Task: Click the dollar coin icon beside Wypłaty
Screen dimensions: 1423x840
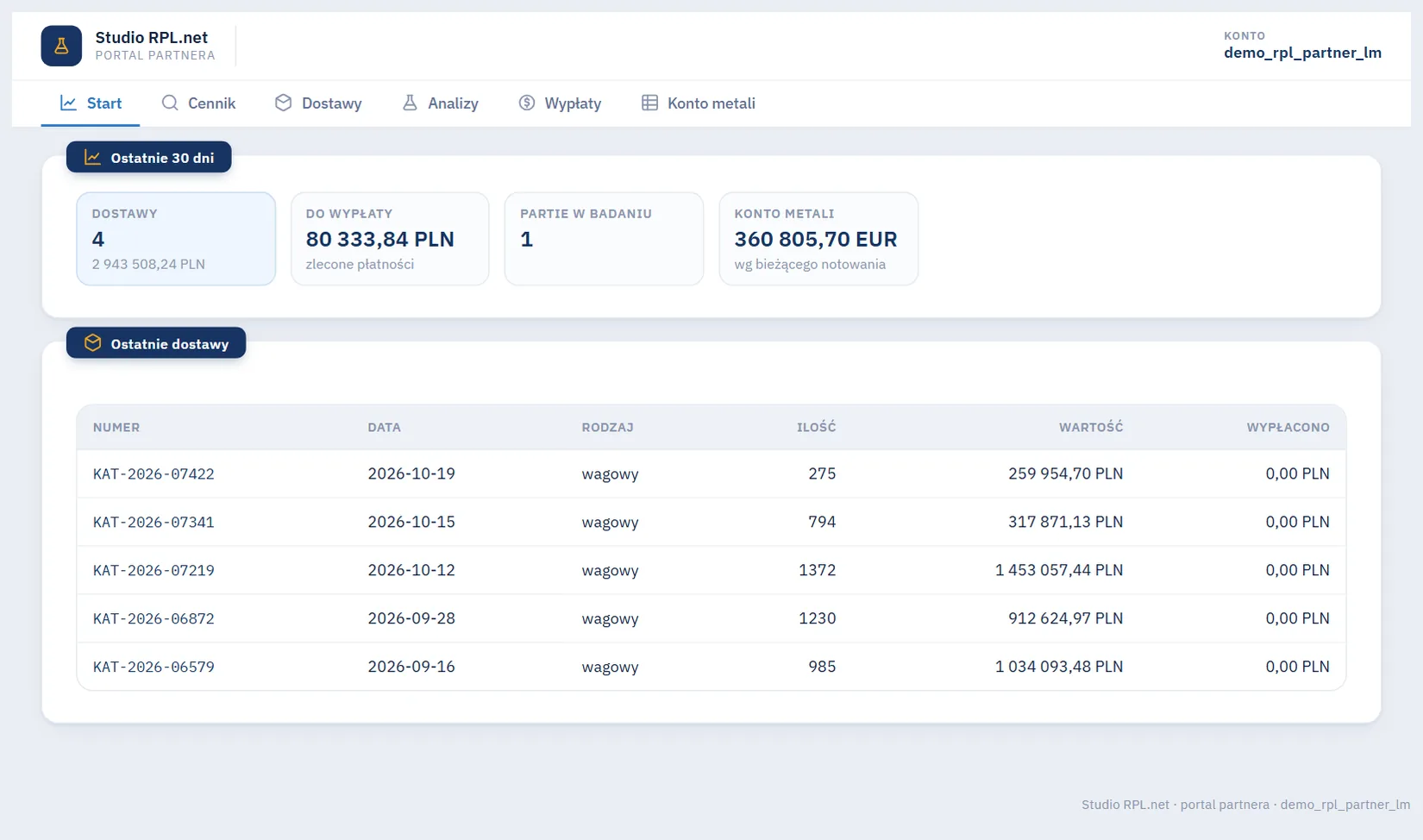Action: (527, 103)
